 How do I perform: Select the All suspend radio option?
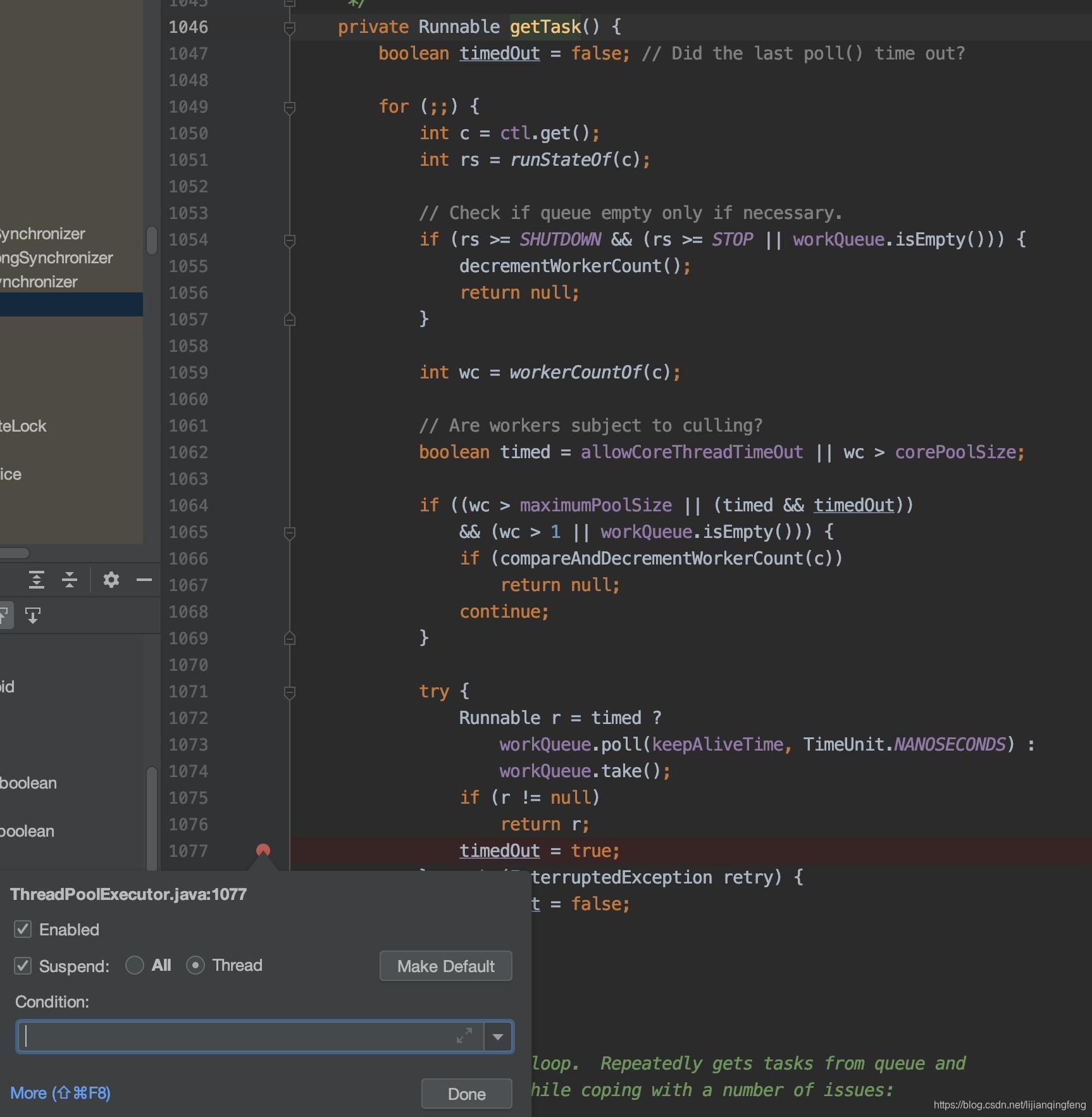[x=134, y=965]
